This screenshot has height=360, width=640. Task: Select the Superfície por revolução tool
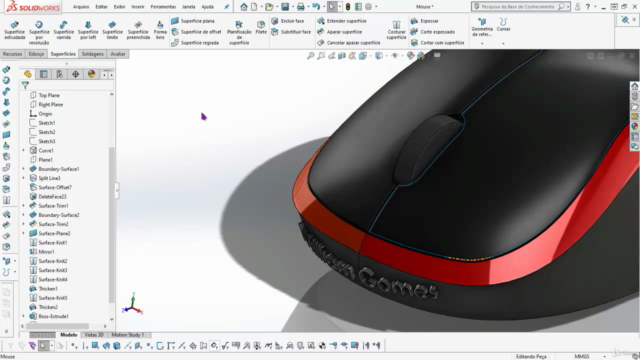point(39,32)
